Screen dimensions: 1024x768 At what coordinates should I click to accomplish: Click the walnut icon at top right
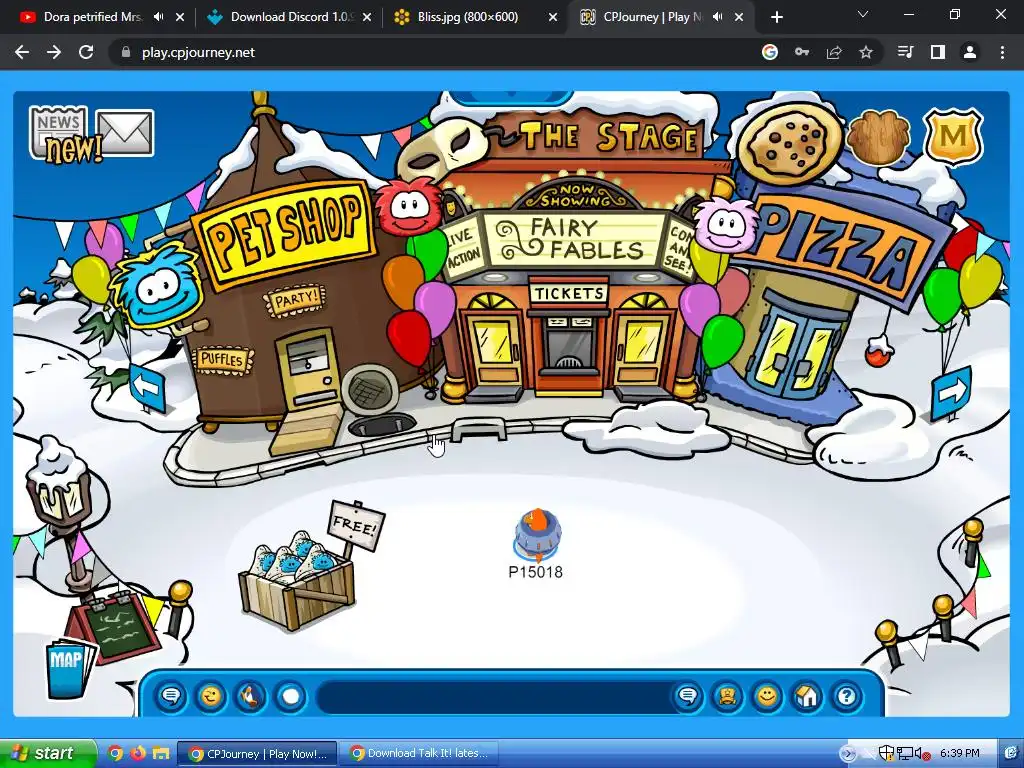click(879, 137)
